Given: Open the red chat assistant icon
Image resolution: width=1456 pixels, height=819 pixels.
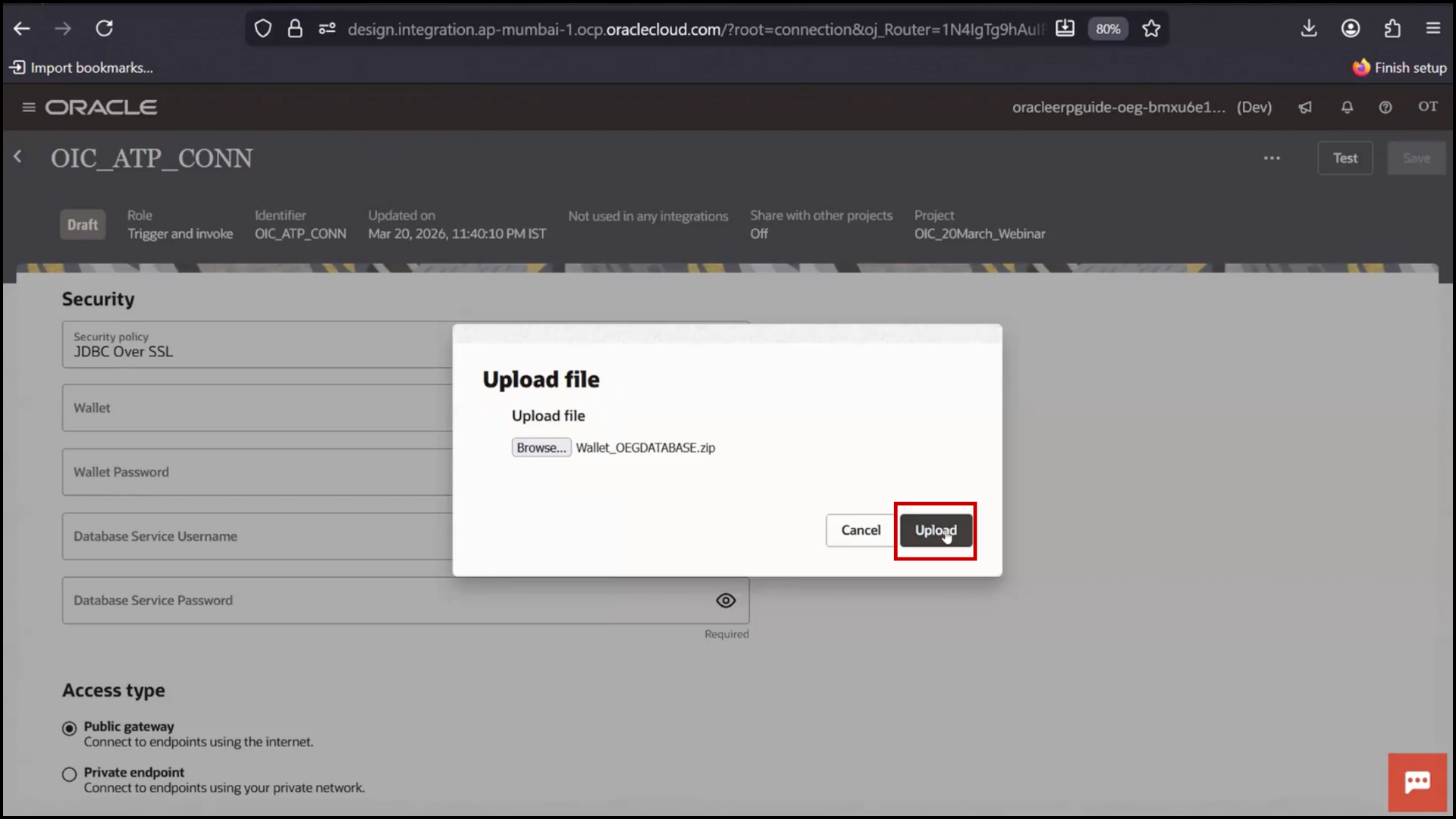Looking at the screenshot, I should (1417, 782).
